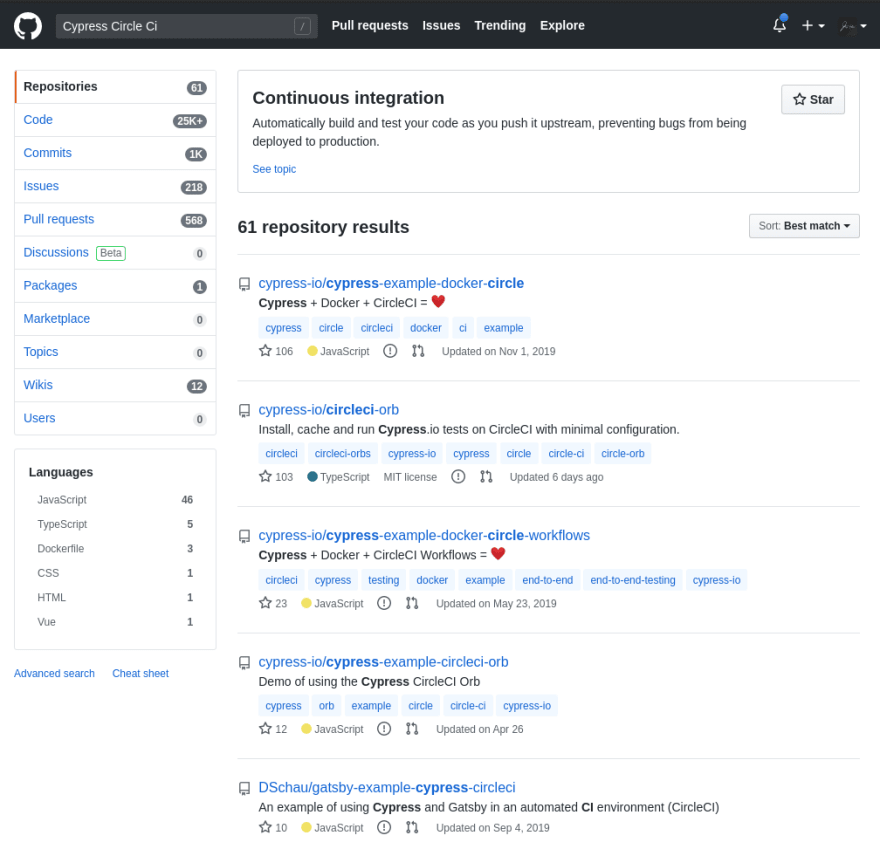Open cypress-example-docker-circle-workflows repository

pos(424,535)
